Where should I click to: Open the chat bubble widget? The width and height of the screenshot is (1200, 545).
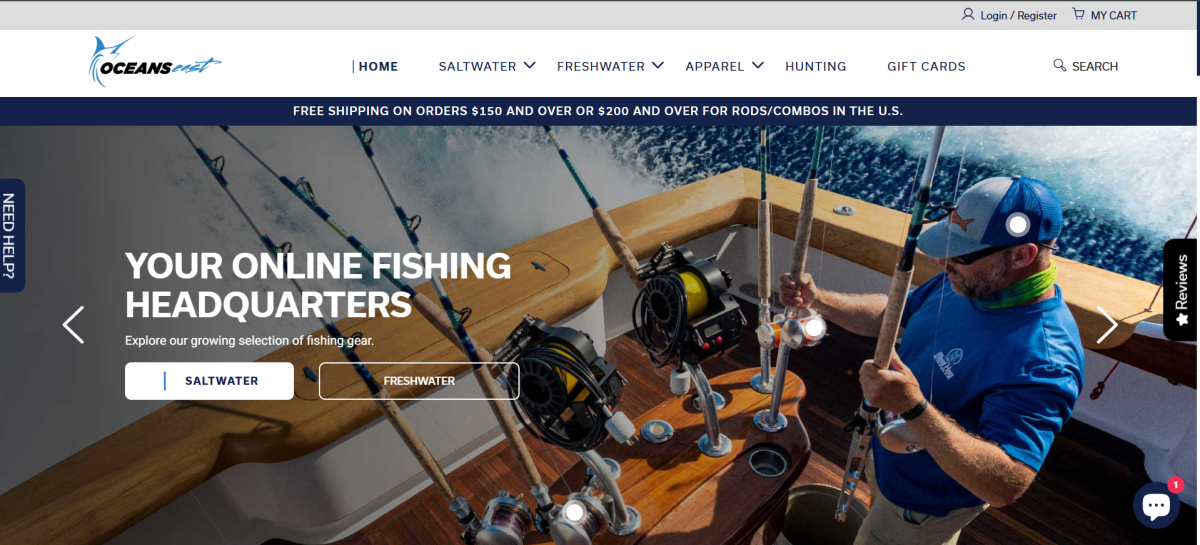(x=1157, y=505)
